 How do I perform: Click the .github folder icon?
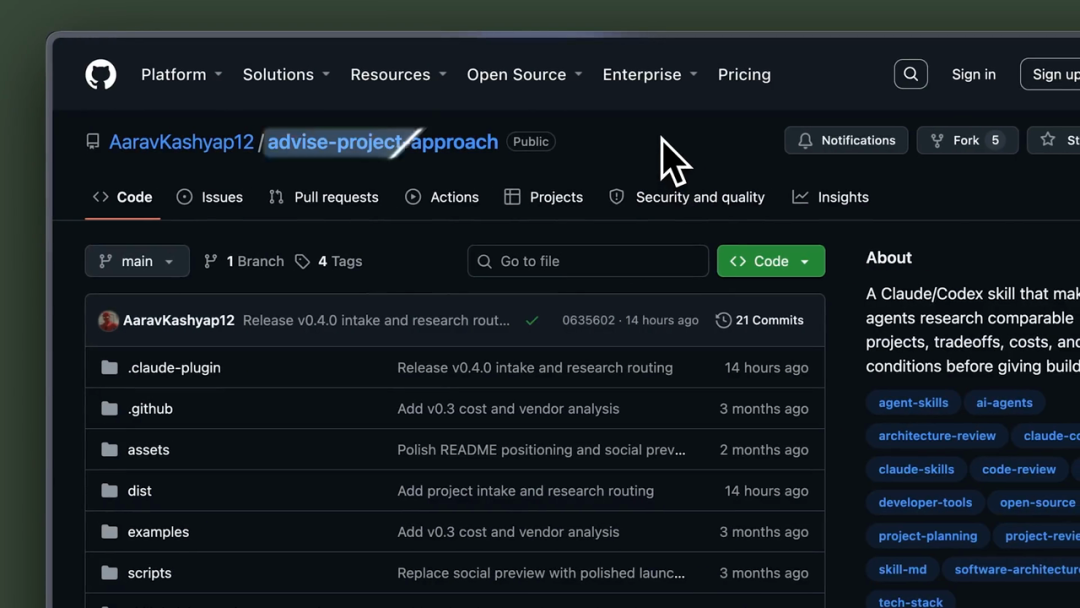[109, 408]
